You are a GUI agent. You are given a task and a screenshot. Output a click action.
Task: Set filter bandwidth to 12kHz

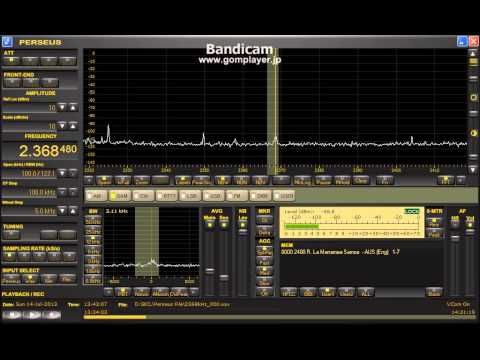point(93,241)
